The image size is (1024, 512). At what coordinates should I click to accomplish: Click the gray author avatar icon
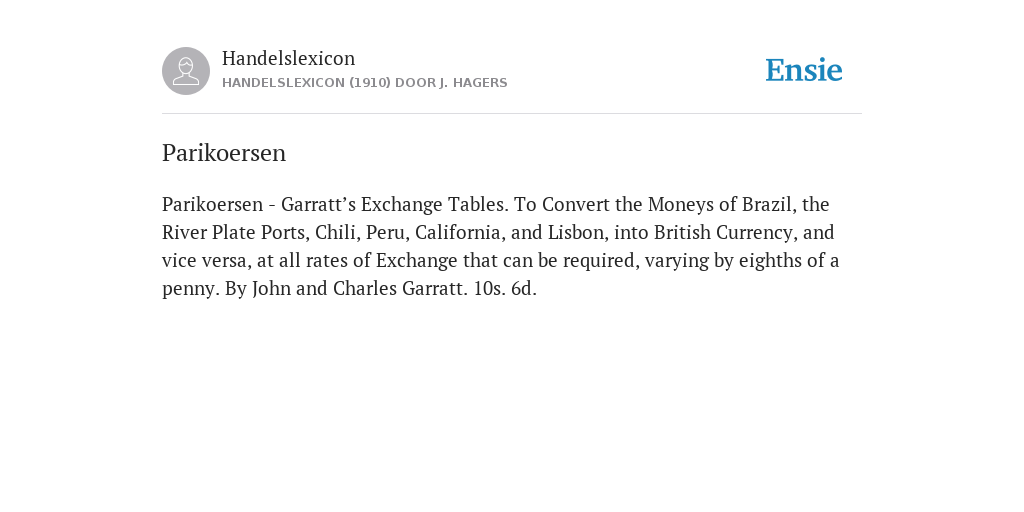coord(186,71)
